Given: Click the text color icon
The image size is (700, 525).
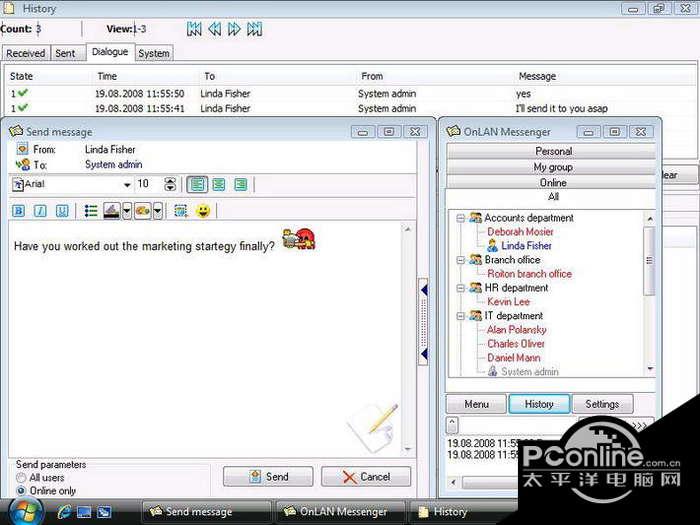Looking at the screenshot, I should (x=112, y=211).
